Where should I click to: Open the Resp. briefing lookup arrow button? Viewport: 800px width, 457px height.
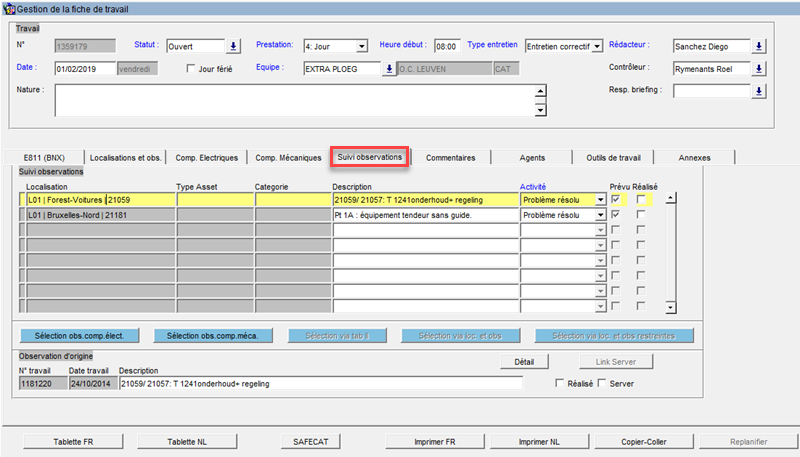(759, 91)
